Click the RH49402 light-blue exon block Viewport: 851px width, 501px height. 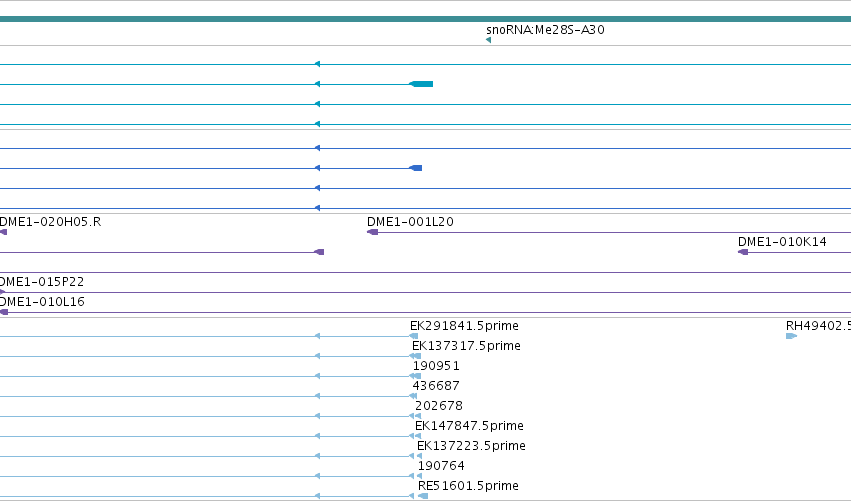(791, 336)
